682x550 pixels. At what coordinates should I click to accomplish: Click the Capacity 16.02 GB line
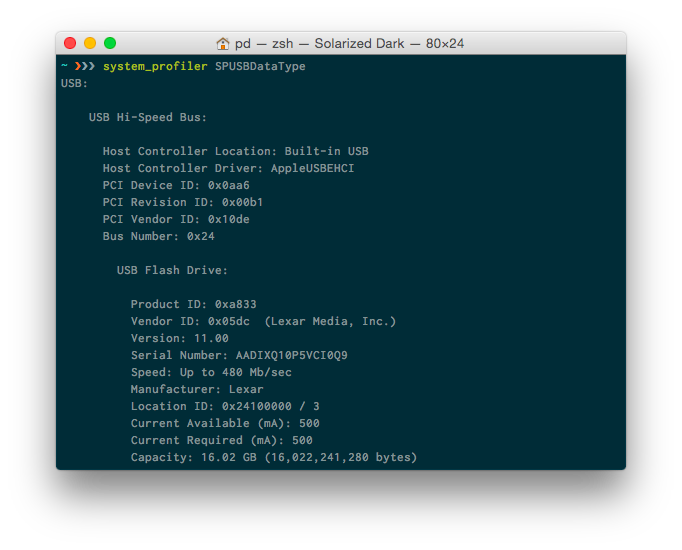[x=274, y=457]
